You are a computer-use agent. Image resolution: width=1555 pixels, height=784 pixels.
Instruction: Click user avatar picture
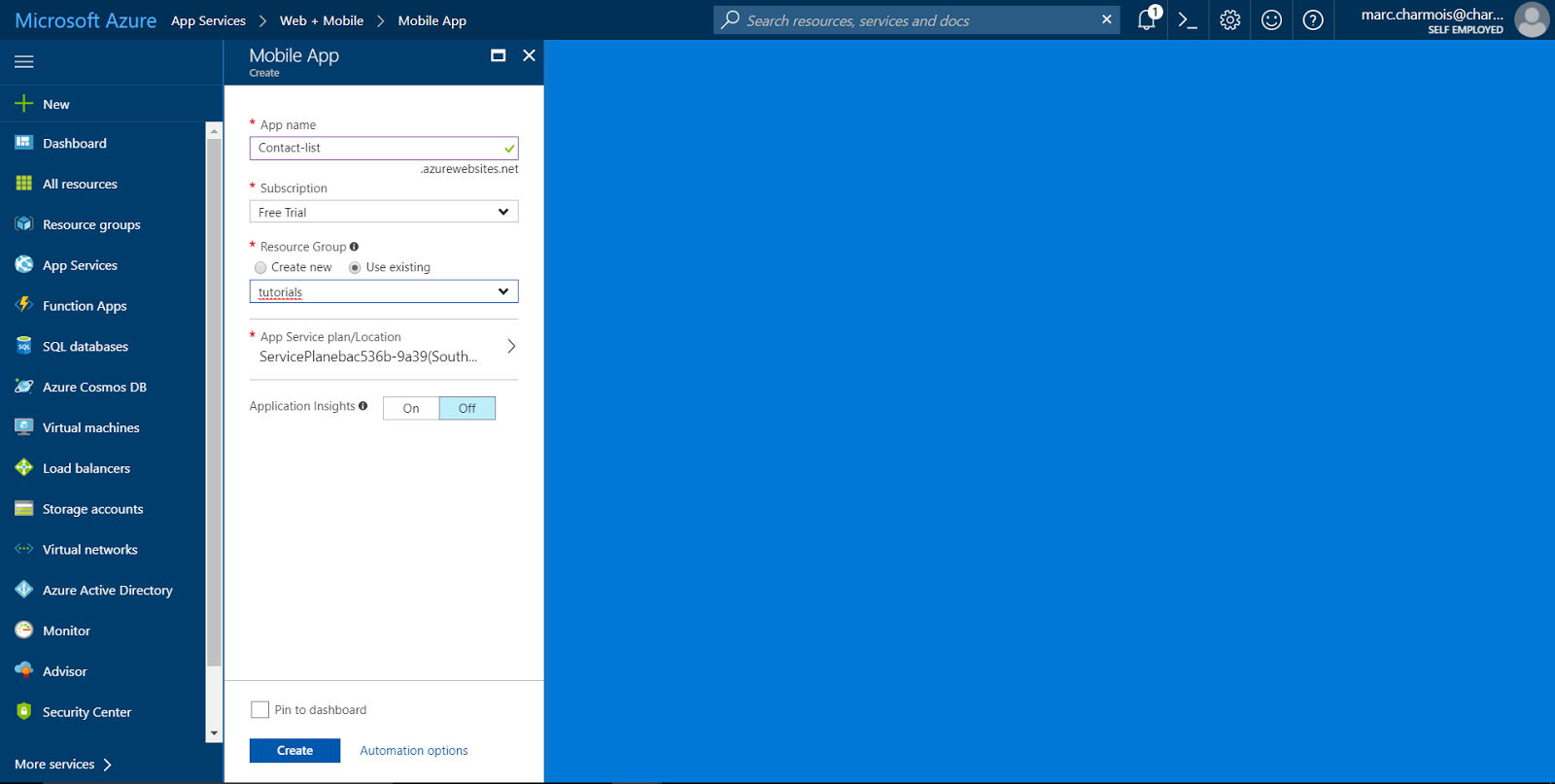click(1532, 19)
